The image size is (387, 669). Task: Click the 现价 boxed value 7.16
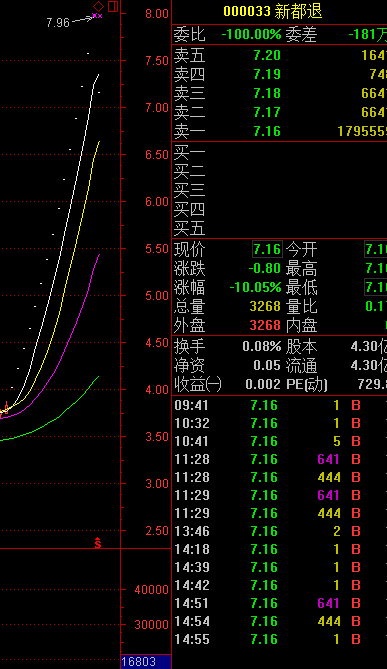click(x=267, y=249)
